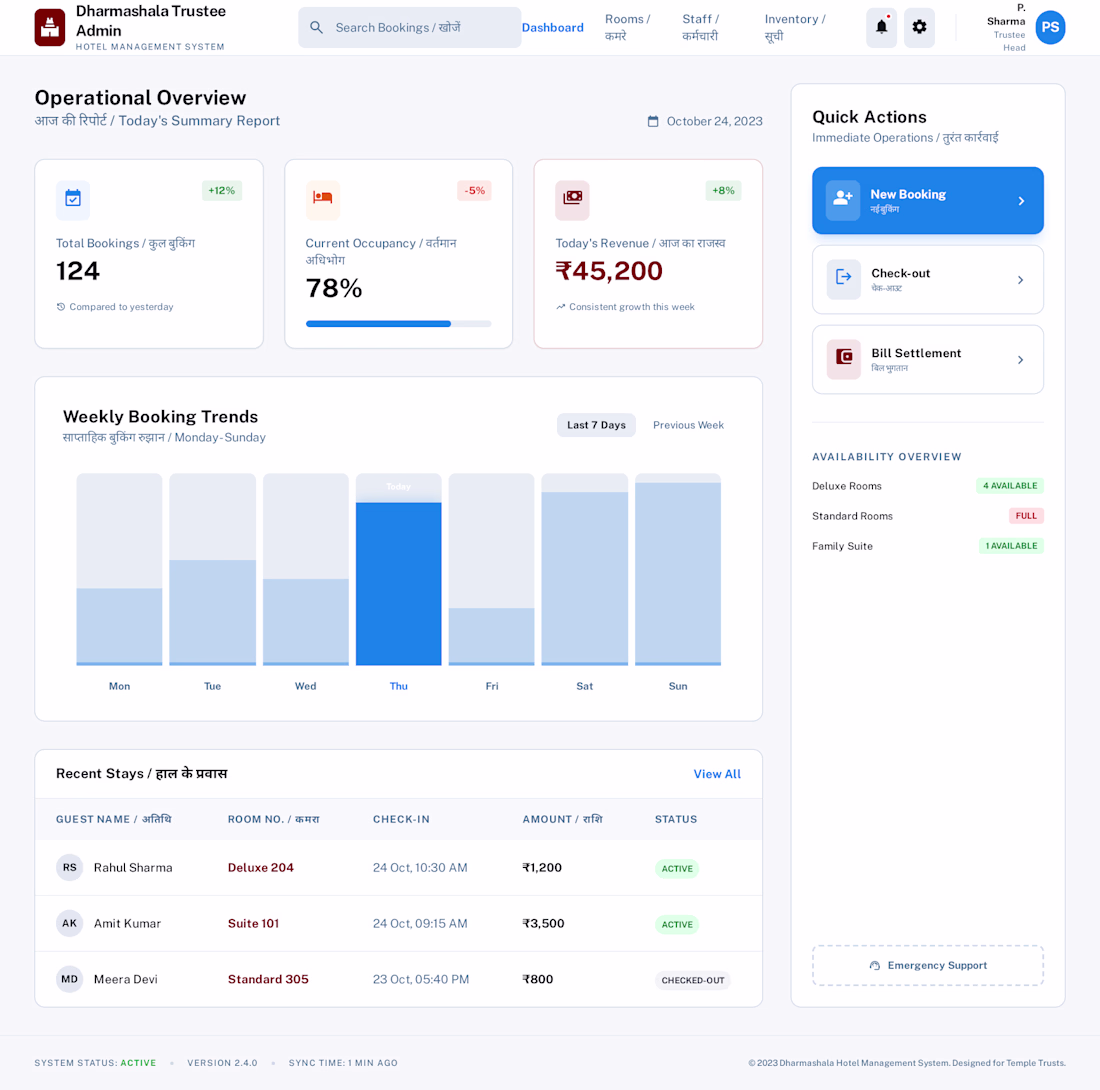
Task: Click the ₹45,200 revenue value
Action: [609, 271]
